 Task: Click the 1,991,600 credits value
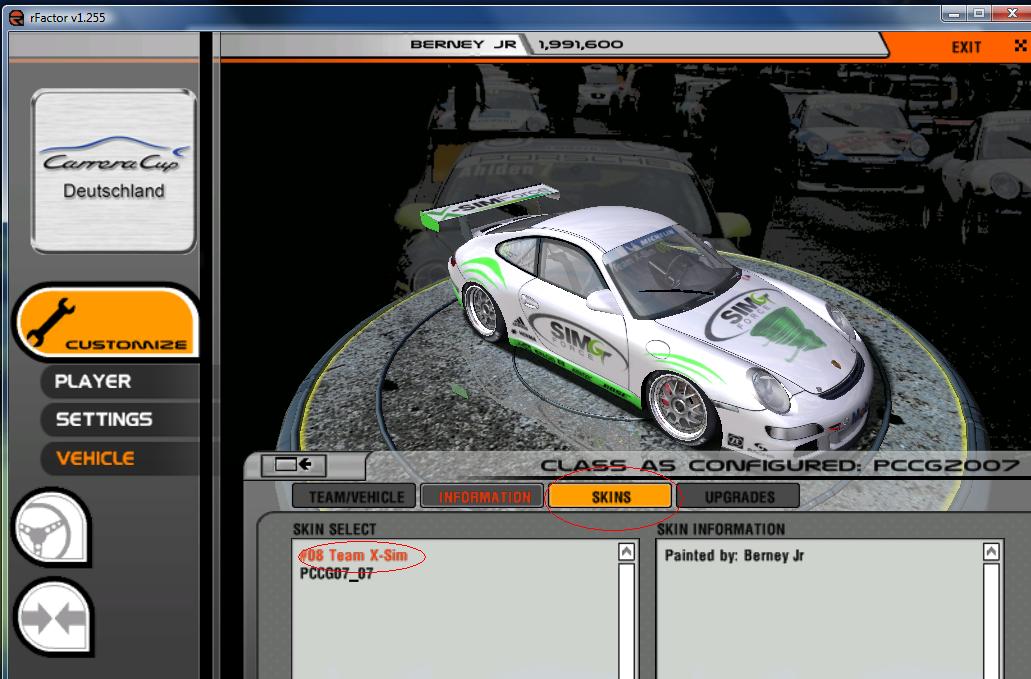point(580,44)
